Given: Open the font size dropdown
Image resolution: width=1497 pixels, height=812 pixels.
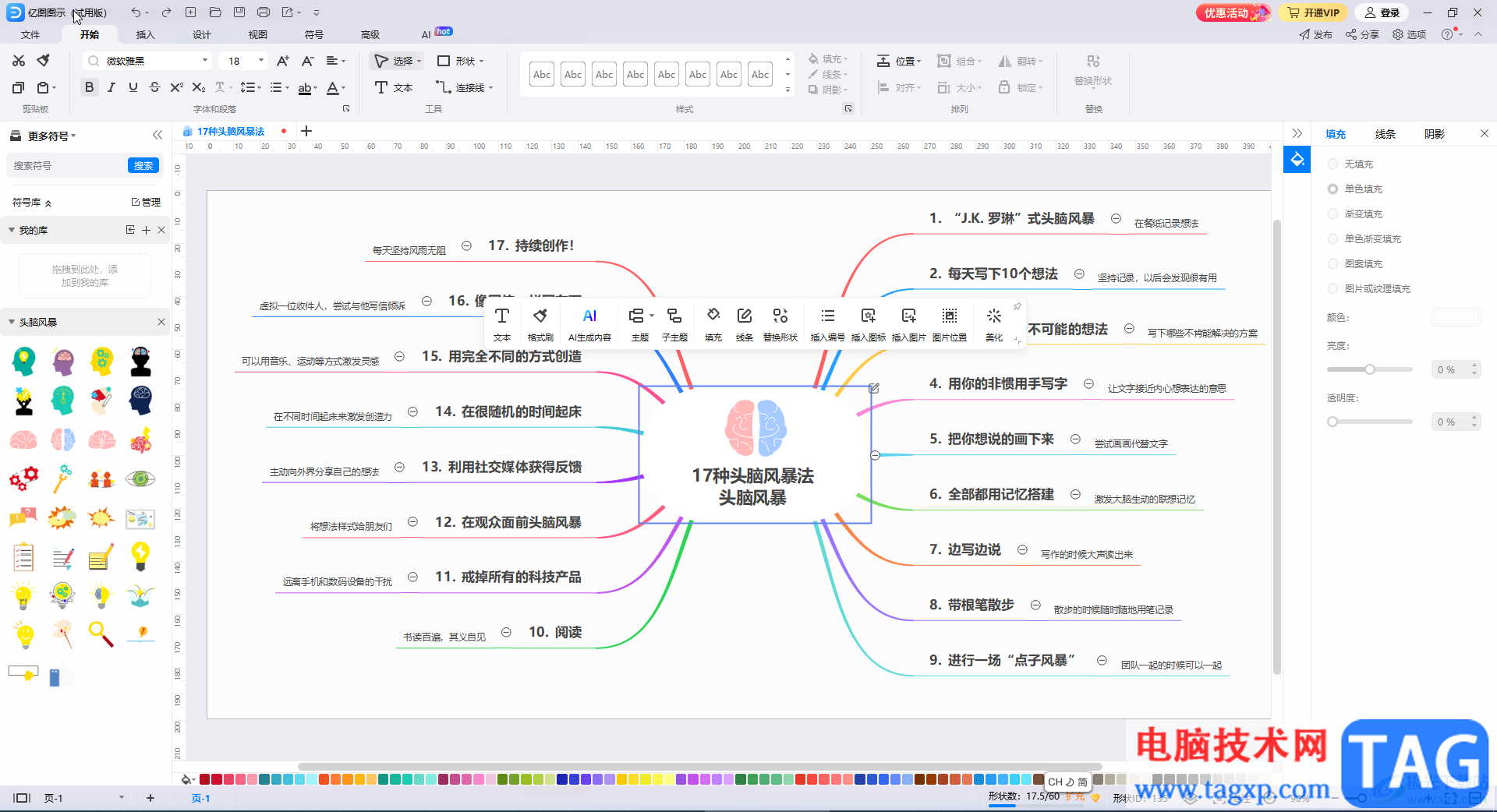Looking at the screenshot, I should point(261,61).
